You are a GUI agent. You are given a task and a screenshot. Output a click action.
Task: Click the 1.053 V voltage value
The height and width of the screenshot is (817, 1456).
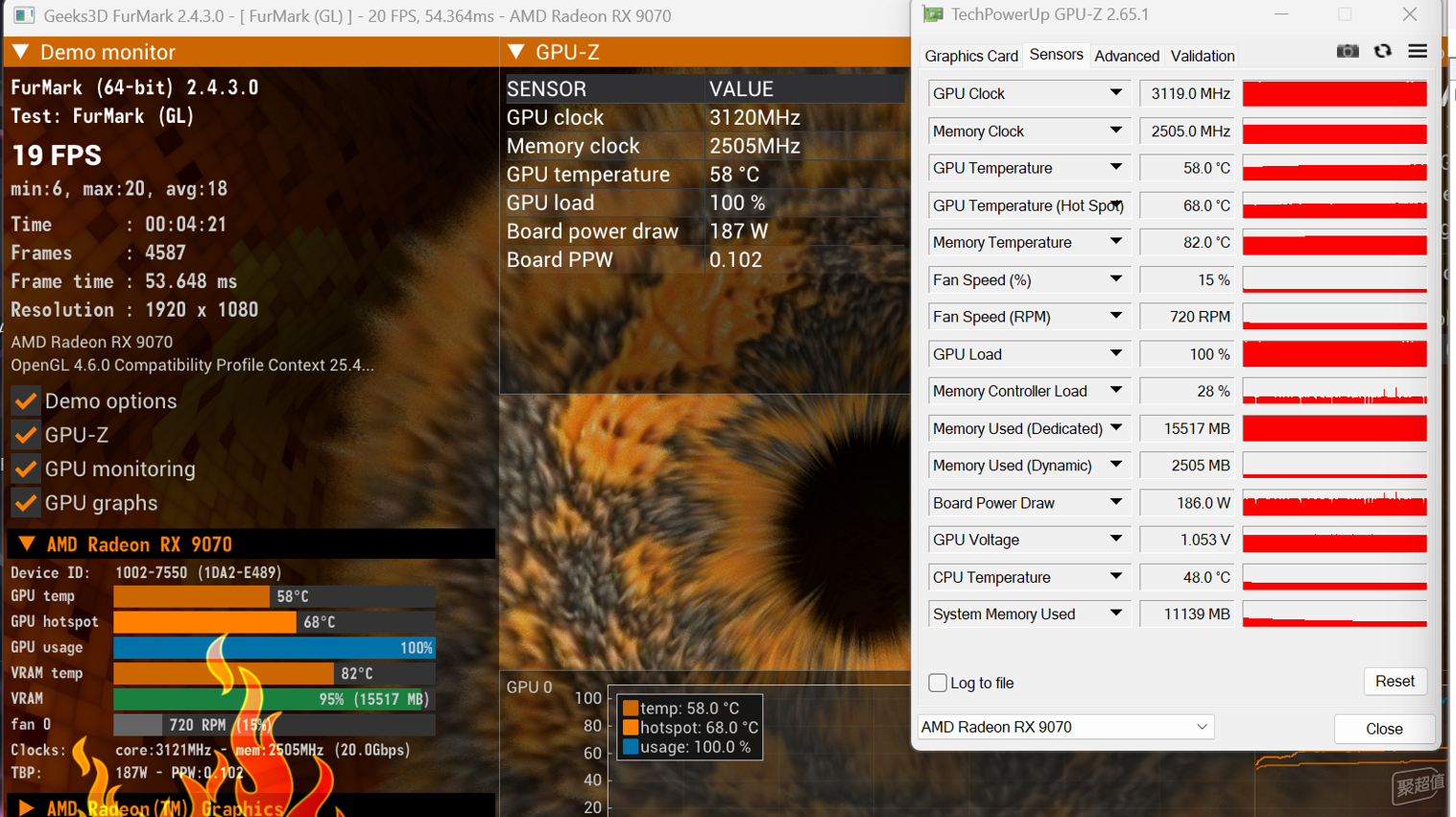1187,540
